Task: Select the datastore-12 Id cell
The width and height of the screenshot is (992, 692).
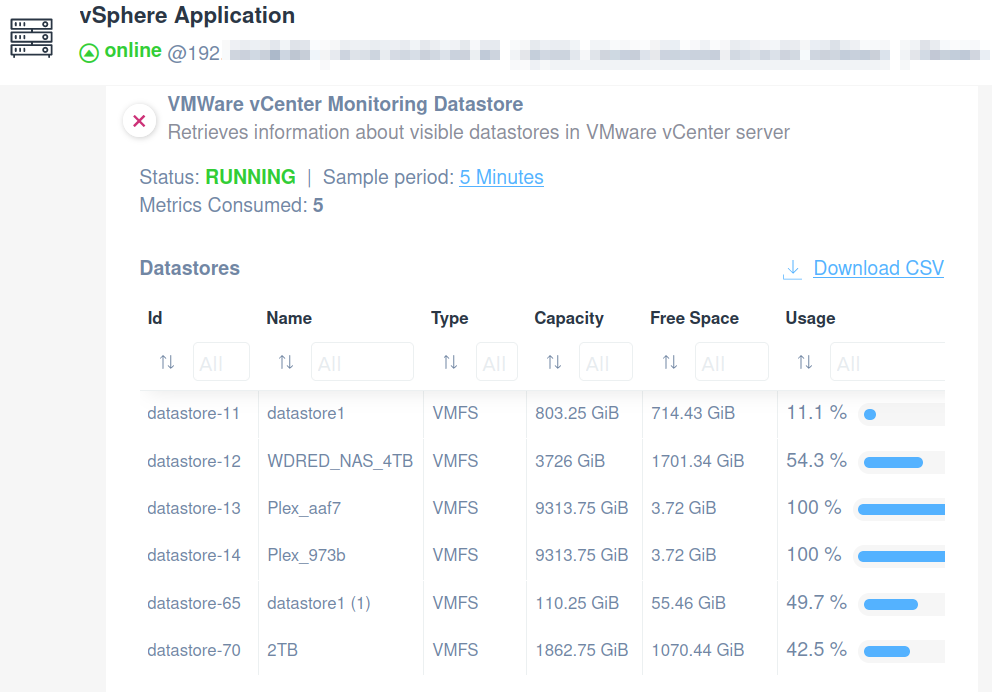Action: 194,461
